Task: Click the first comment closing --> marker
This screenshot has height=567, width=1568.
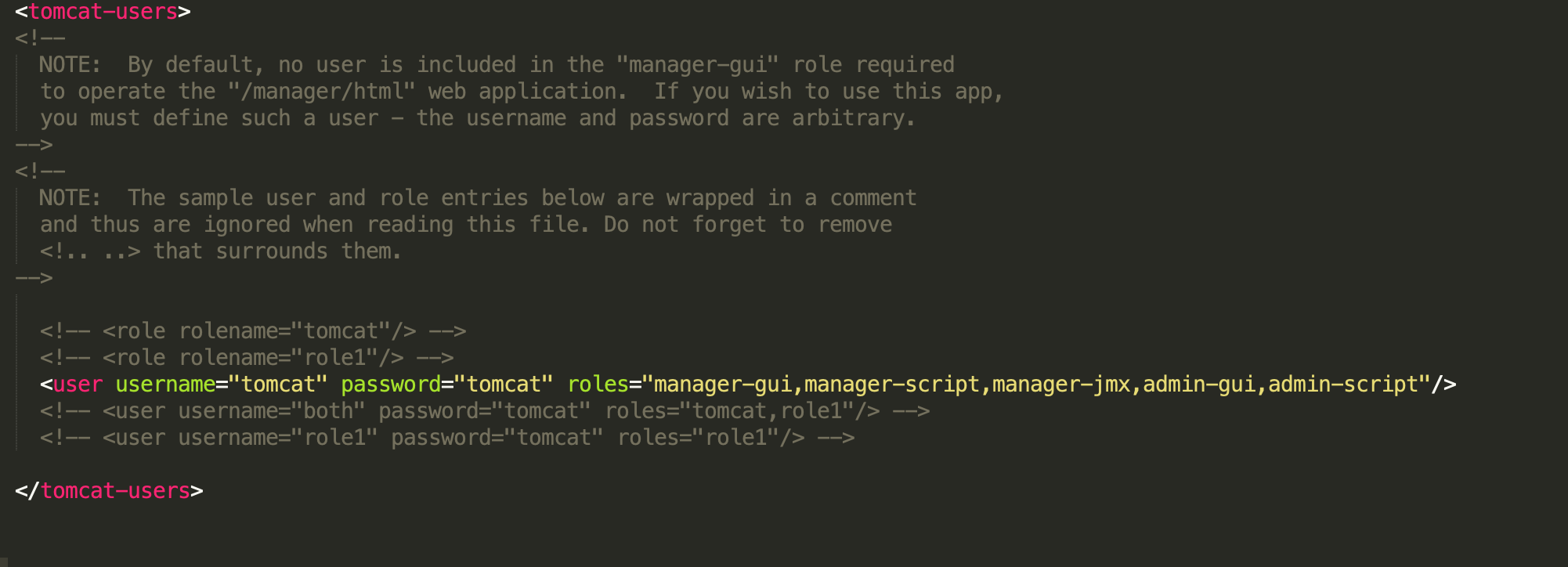Action: point(34,145)
